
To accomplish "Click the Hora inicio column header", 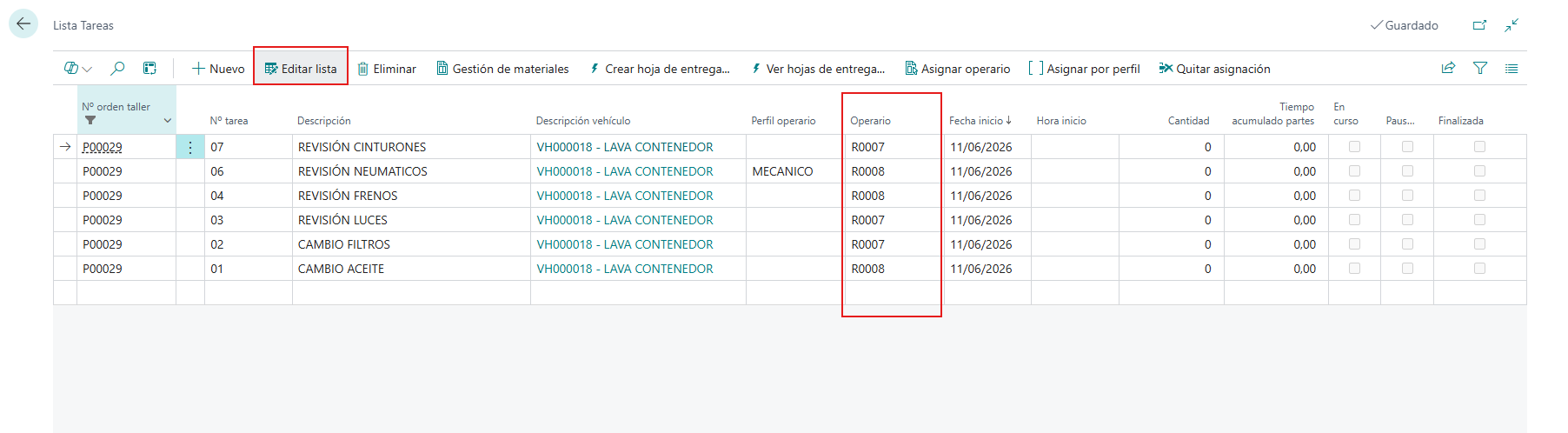I will [1061, 121].
